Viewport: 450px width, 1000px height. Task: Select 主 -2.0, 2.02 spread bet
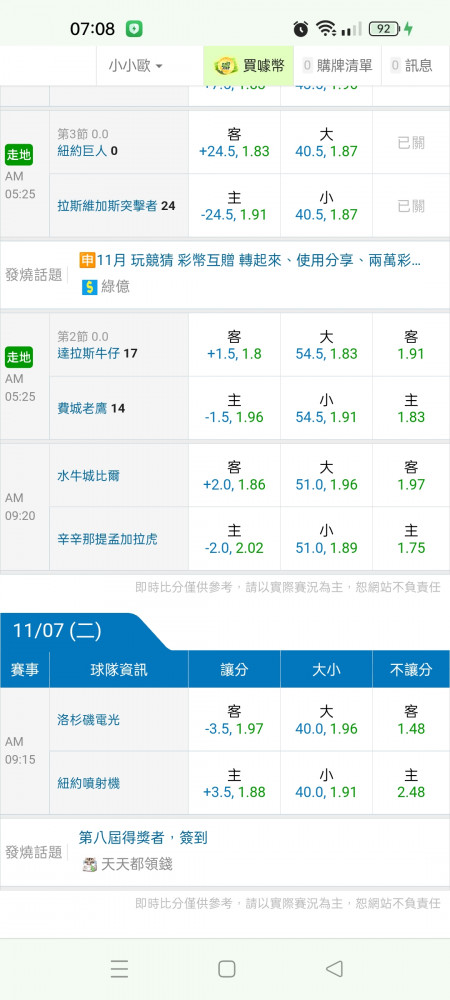235,539
